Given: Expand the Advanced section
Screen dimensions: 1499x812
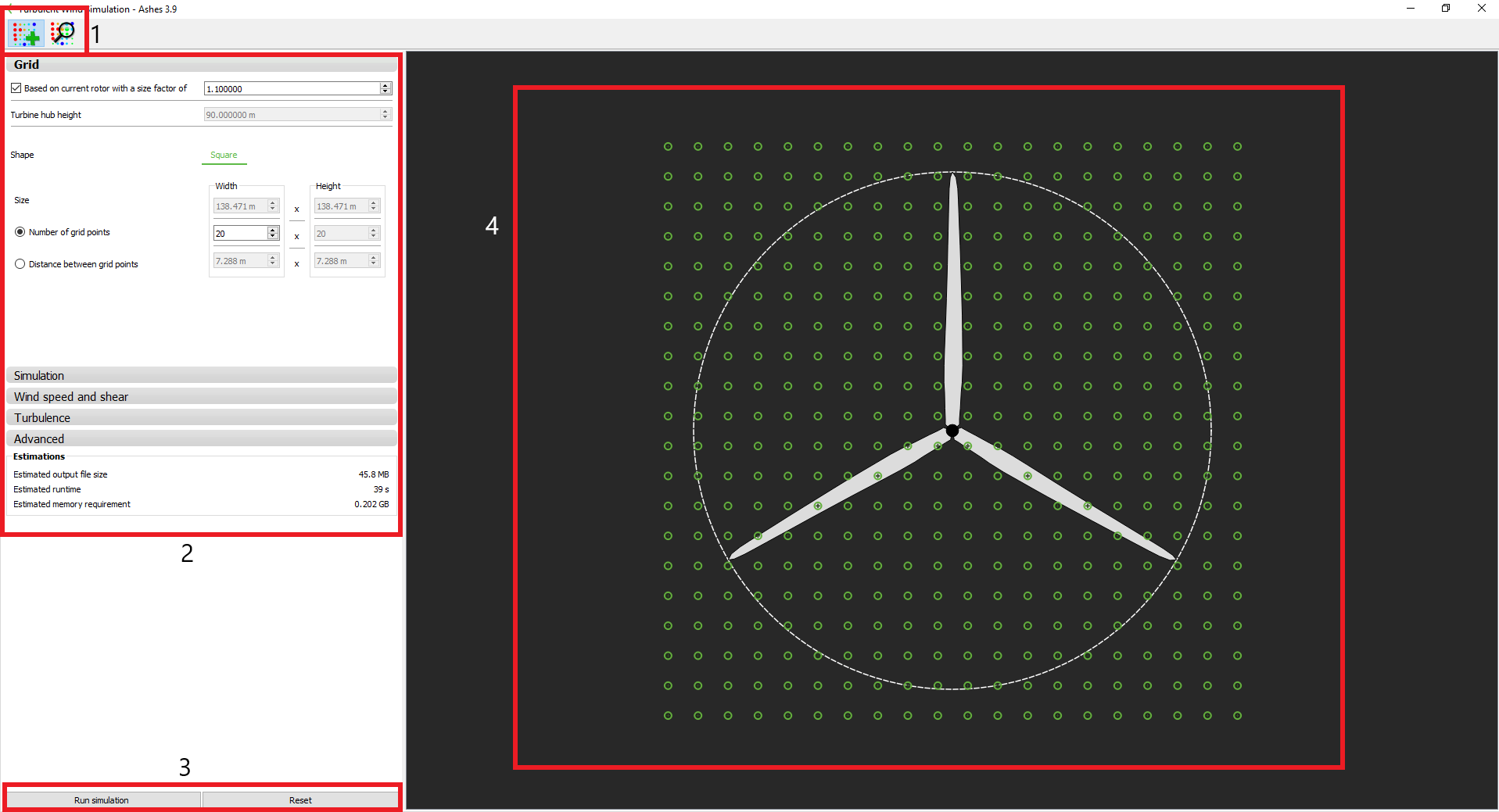Looking at the screenshot, I should click(202, 439).
